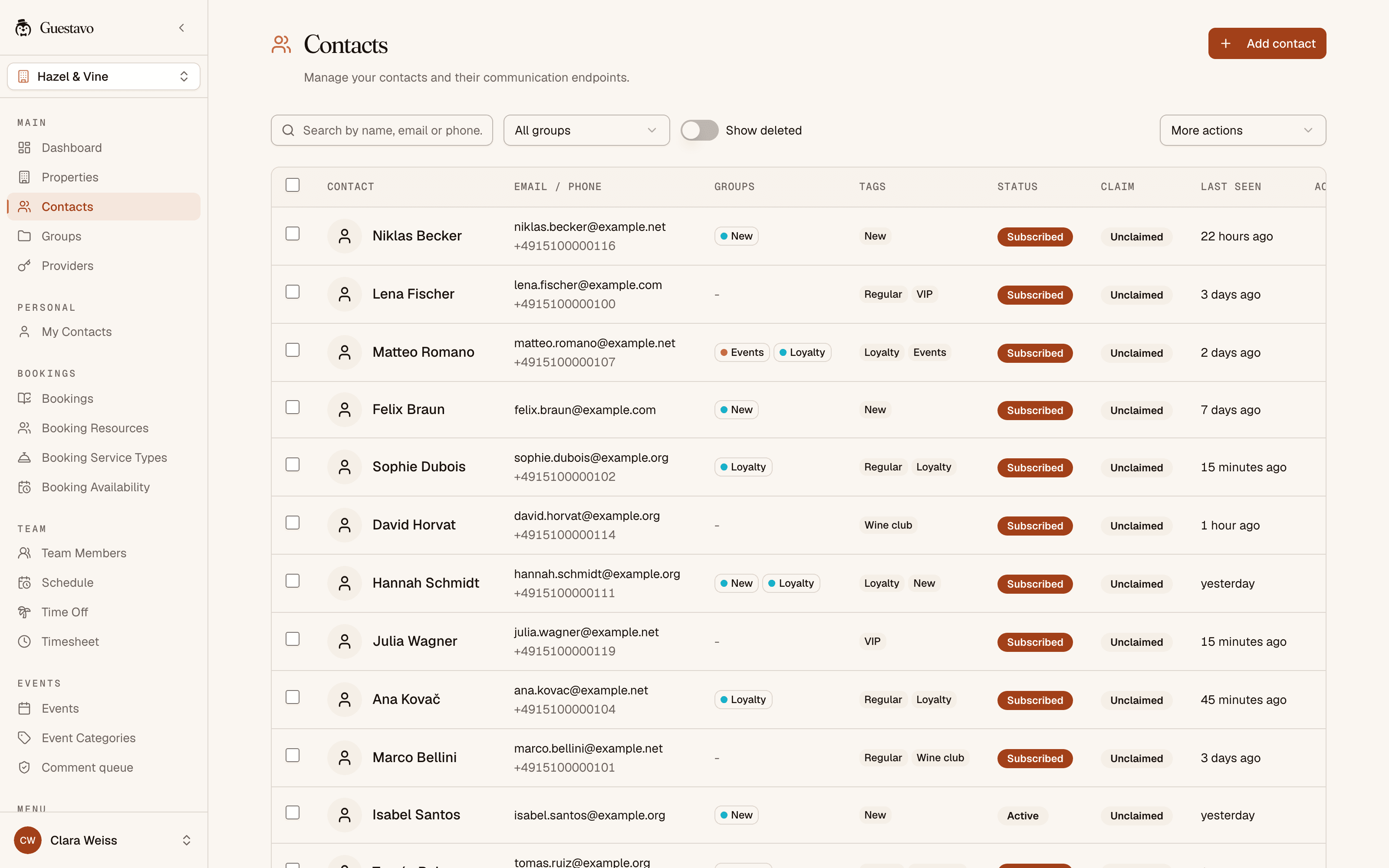Collapse the sidebar with the chevron icon
Image resolution: width=1389 pixels, height=868 pixels.
click(x=181, y=27)
